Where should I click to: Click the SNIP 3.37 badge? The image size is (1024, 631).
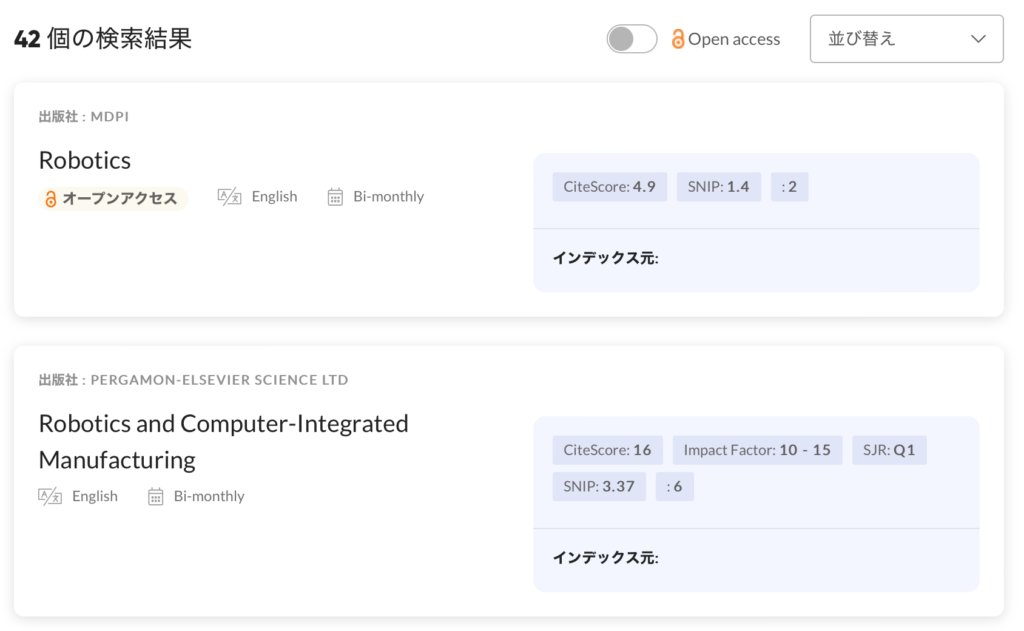point(599,487)
